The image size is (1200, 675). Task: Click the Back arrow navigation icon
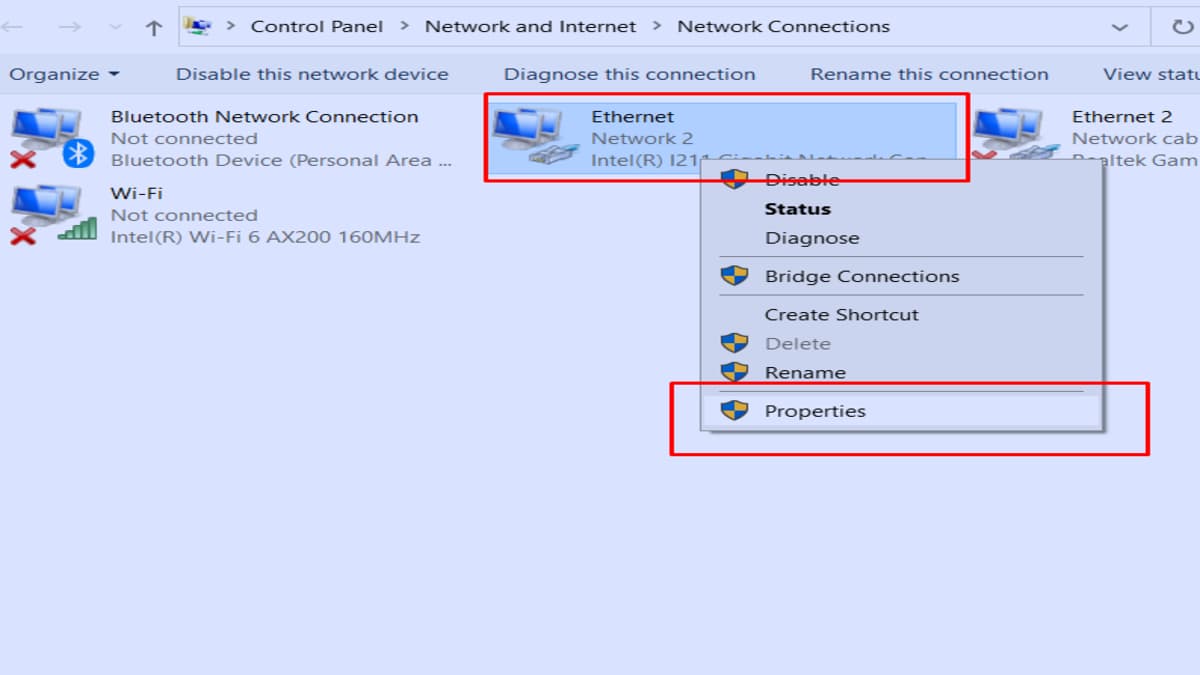pos(12,28)
